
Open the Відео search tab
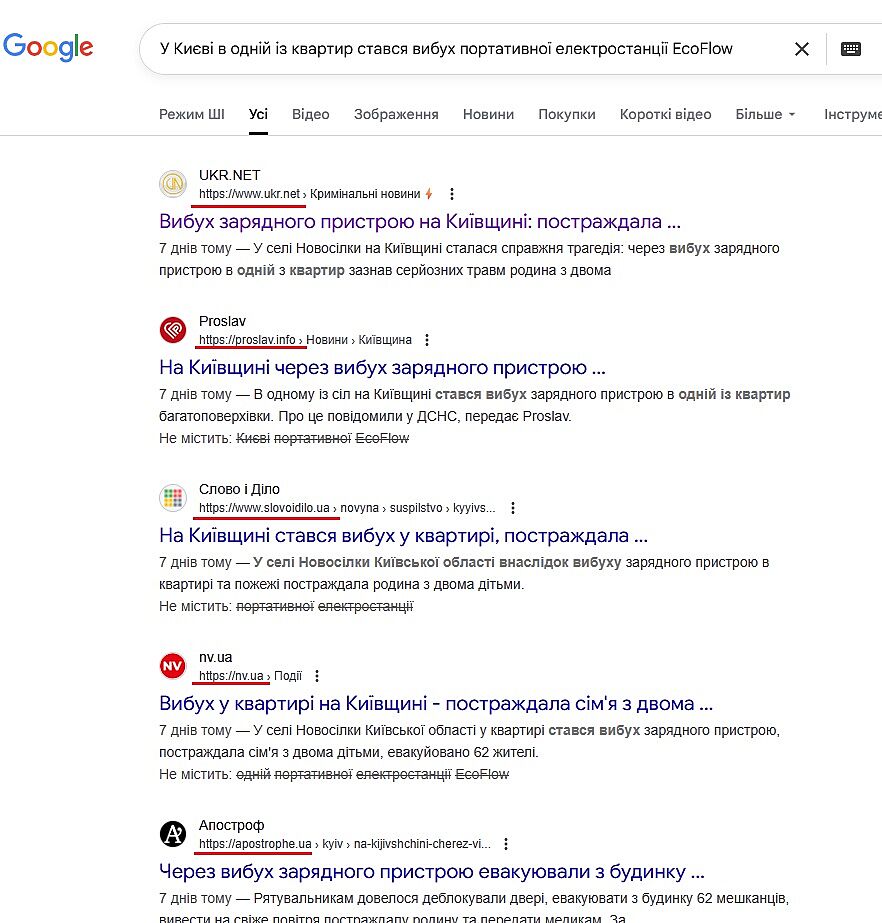(310, 114)
